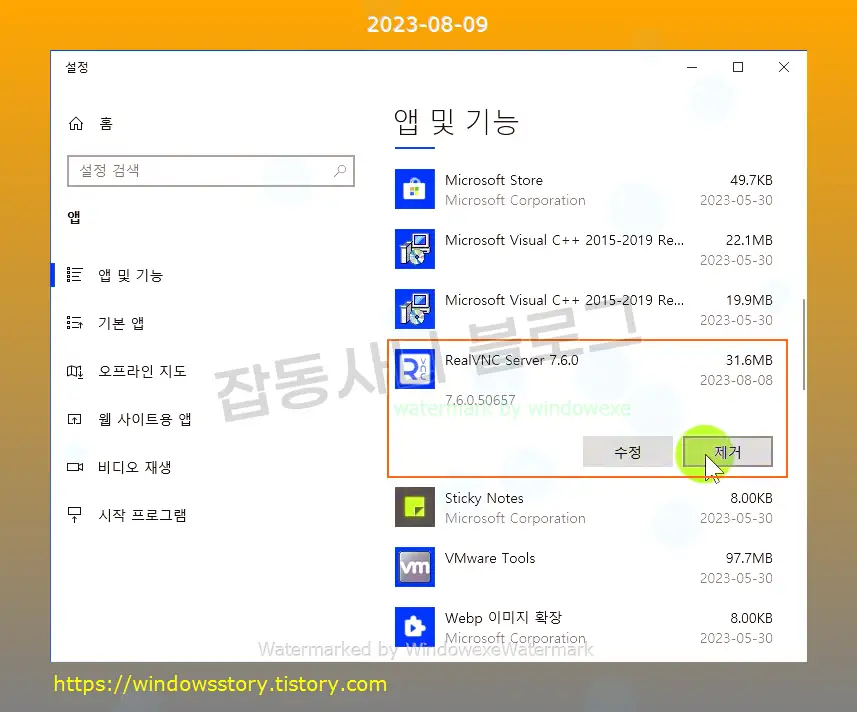Select the VMware Tools entry name
The image size is (857, 712).
coord(490,558)
